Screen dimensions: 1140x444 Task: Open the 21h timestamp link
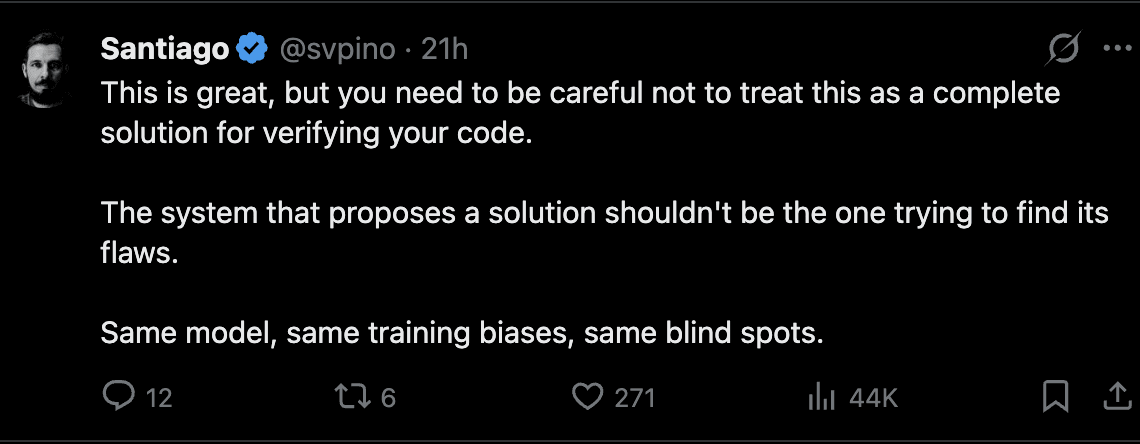pyautogui.click(x=444, y=48)
